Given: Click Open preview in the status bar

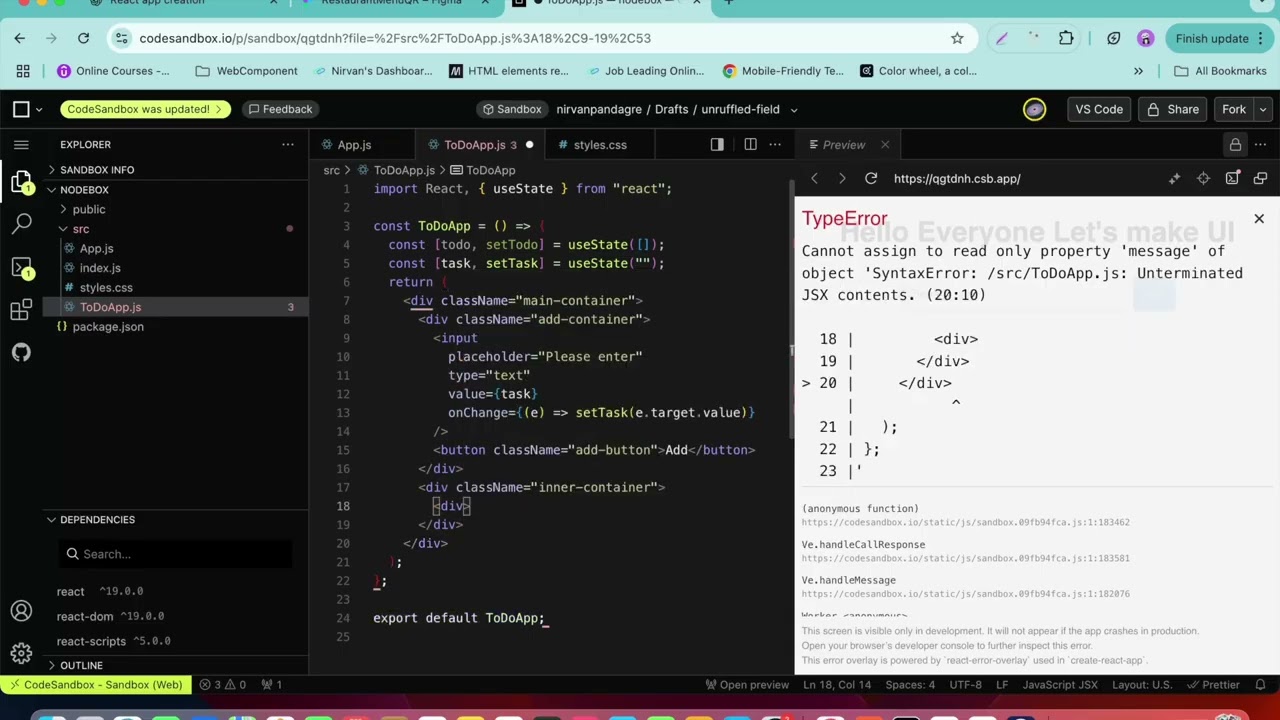Looking at the screenshot, I should click(747, 685).
